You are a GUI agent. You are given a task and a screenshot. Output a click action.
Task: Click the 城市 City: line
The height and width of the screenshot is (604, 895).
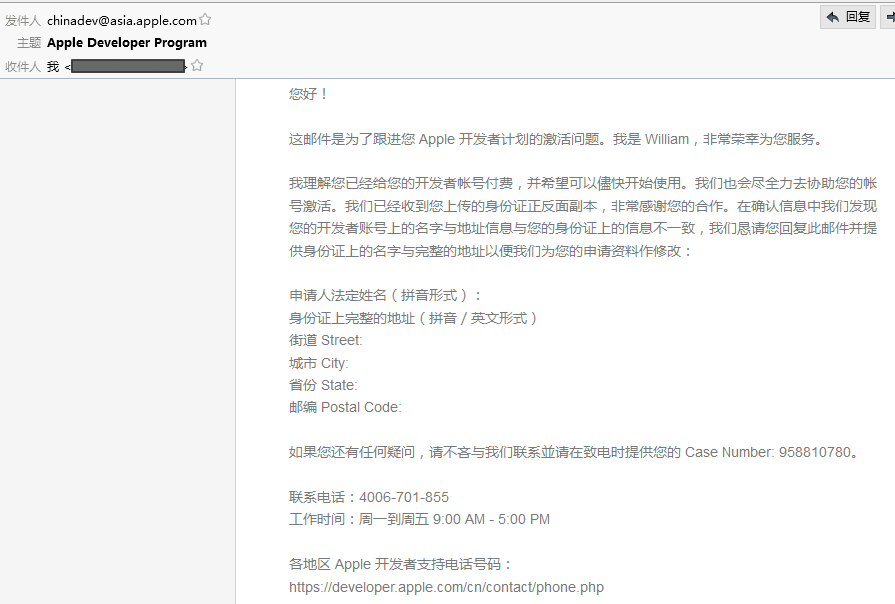(319, 363)
